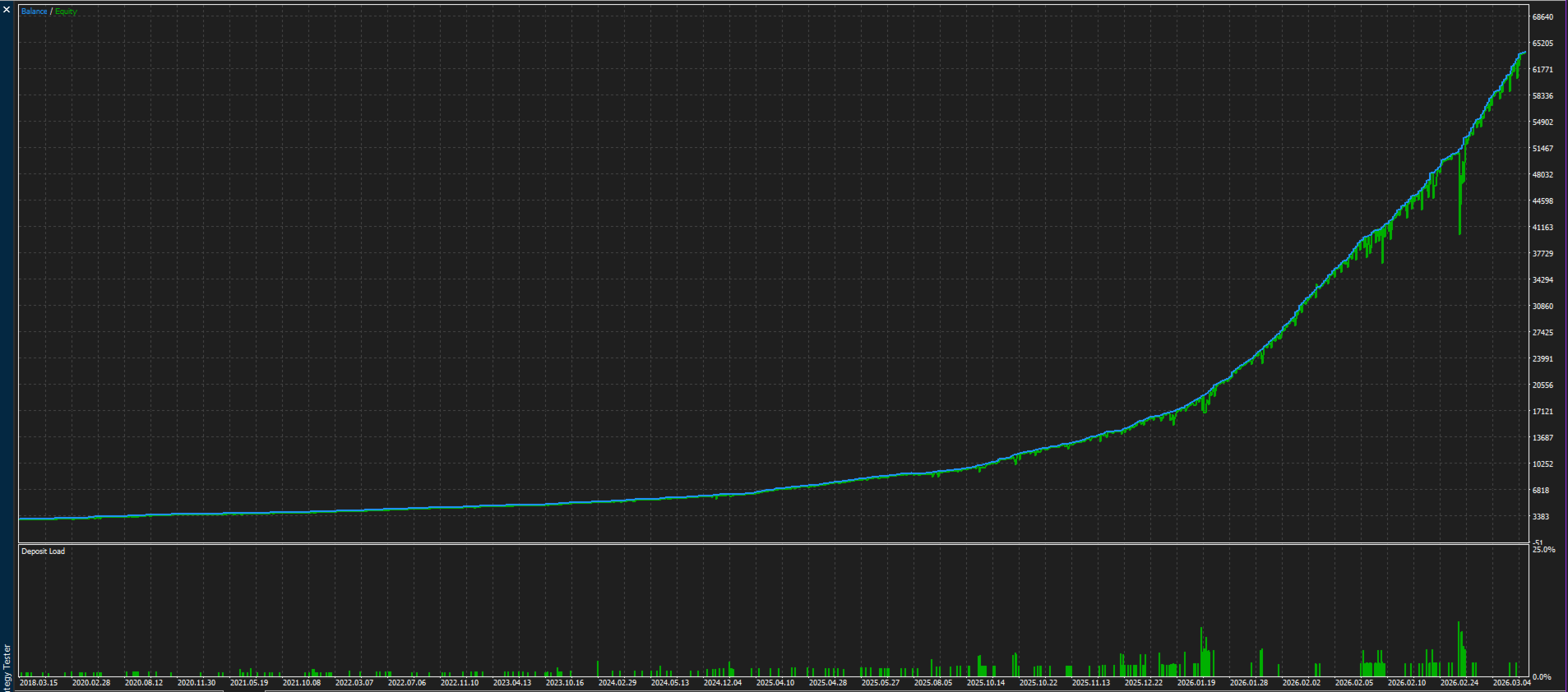
Task: Click the 2022.11.10 date on the time axis
Action: point(460,683)
